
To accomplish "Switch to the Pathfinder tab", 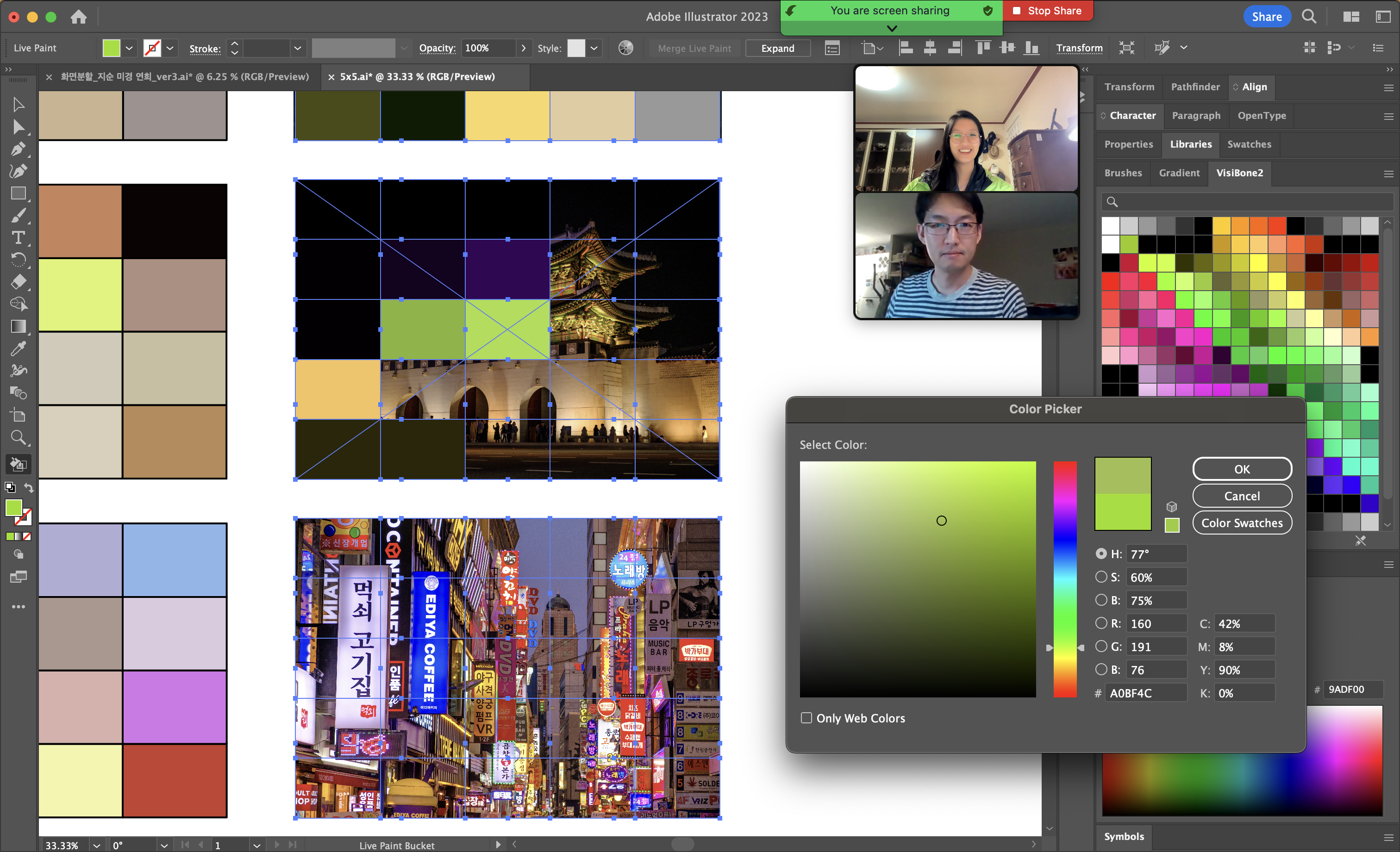I will [1195, 87].
